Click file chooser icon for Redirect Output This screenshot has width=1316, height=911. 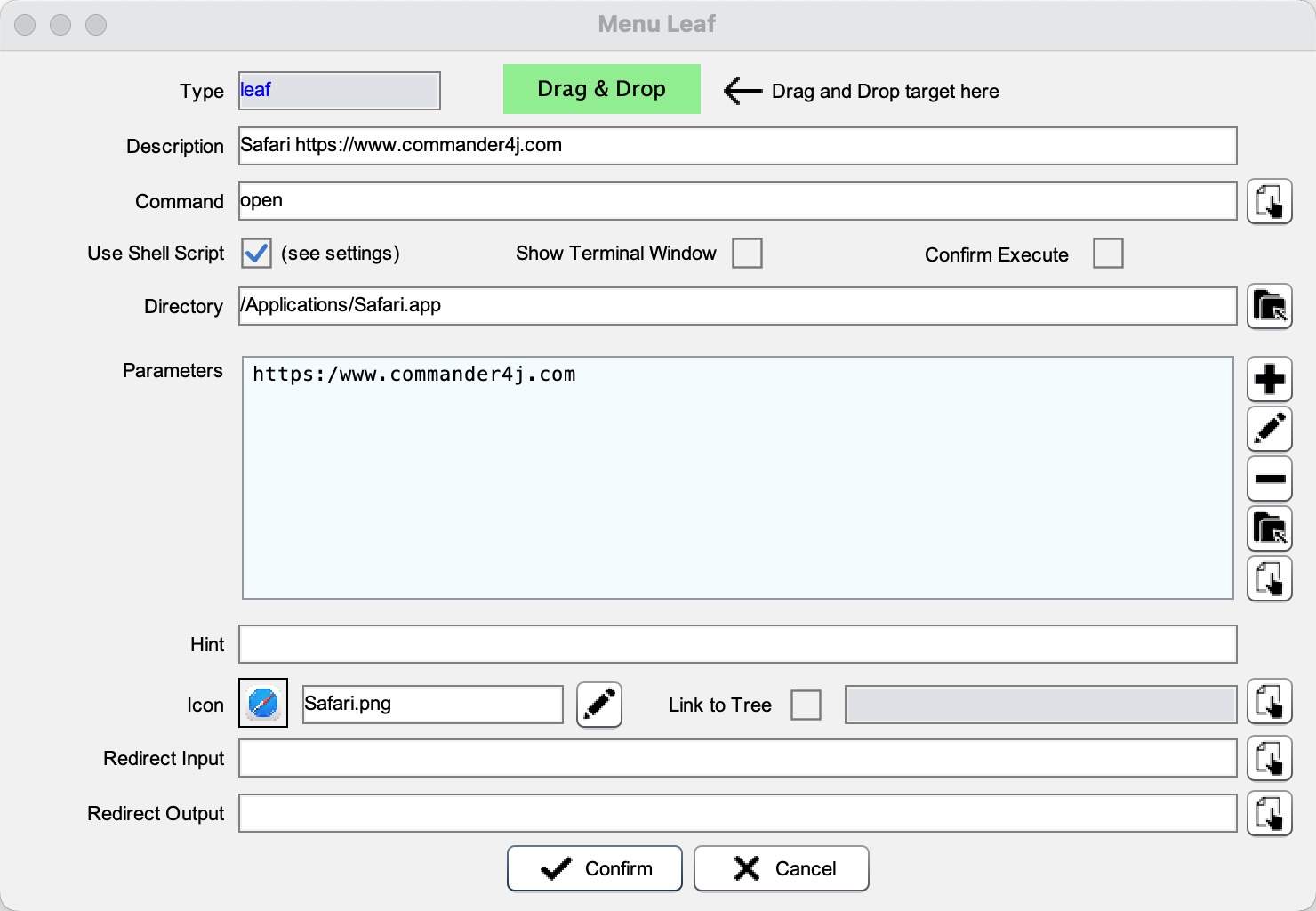coord(1269,814)
